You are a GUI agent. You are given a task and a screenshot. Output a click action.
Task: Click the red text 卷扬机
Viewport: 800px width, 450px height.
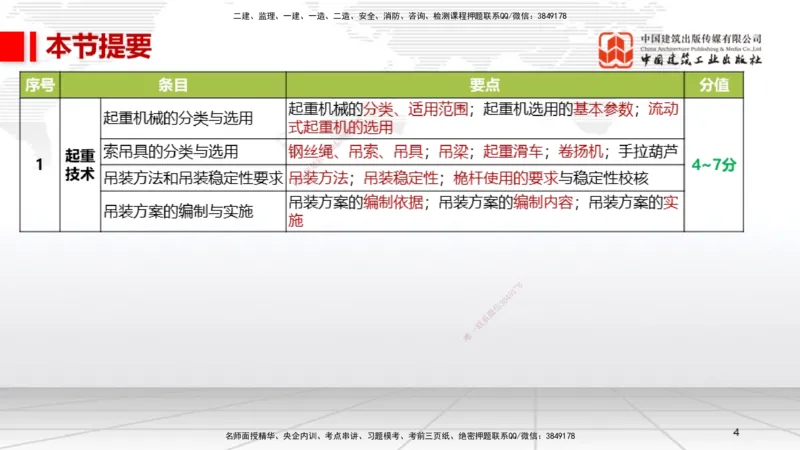[580, 152]
